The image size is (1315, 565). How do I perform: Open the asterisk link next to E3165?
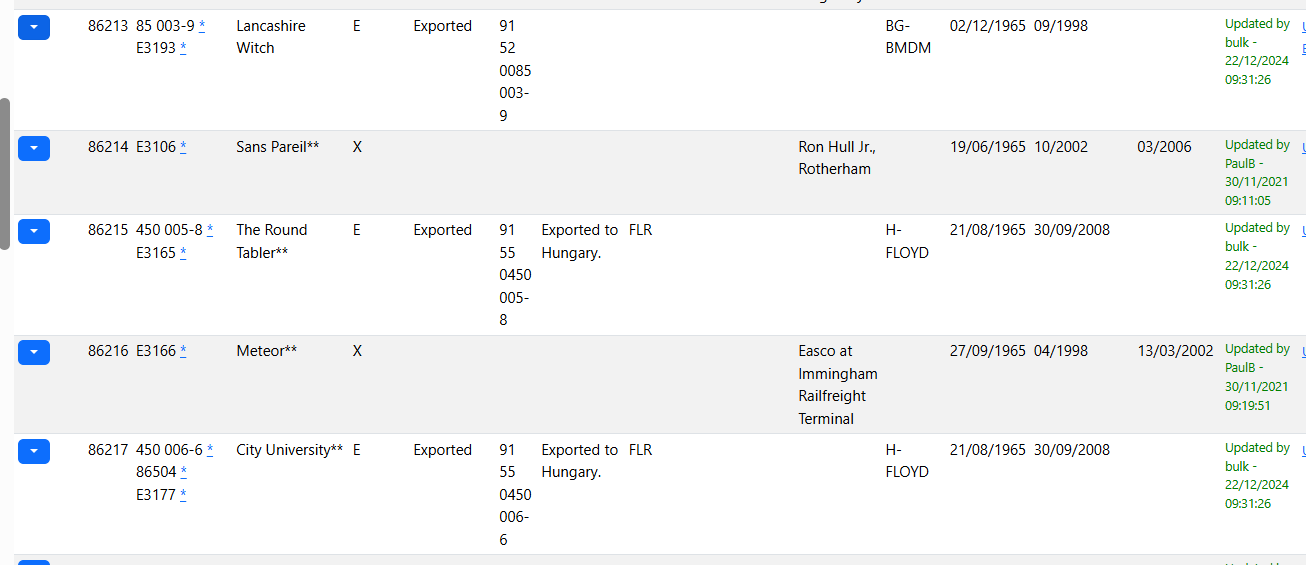point(183,253)
